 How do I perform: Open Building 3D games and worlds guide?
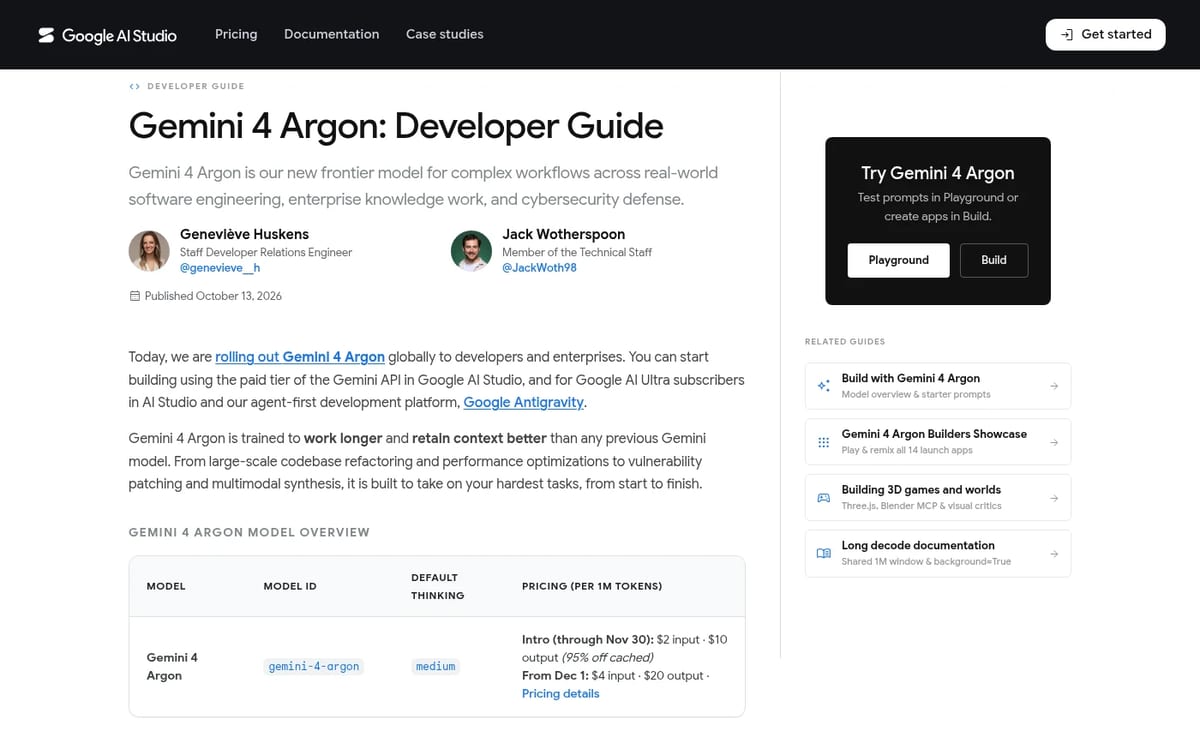[x=938, y=498]
